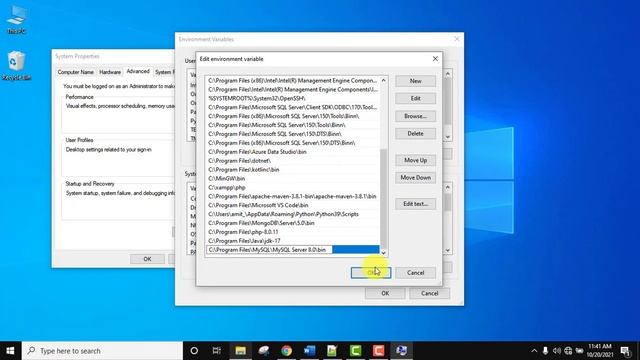Click the Move Down button
640x360 pixels.
[415, 178]
